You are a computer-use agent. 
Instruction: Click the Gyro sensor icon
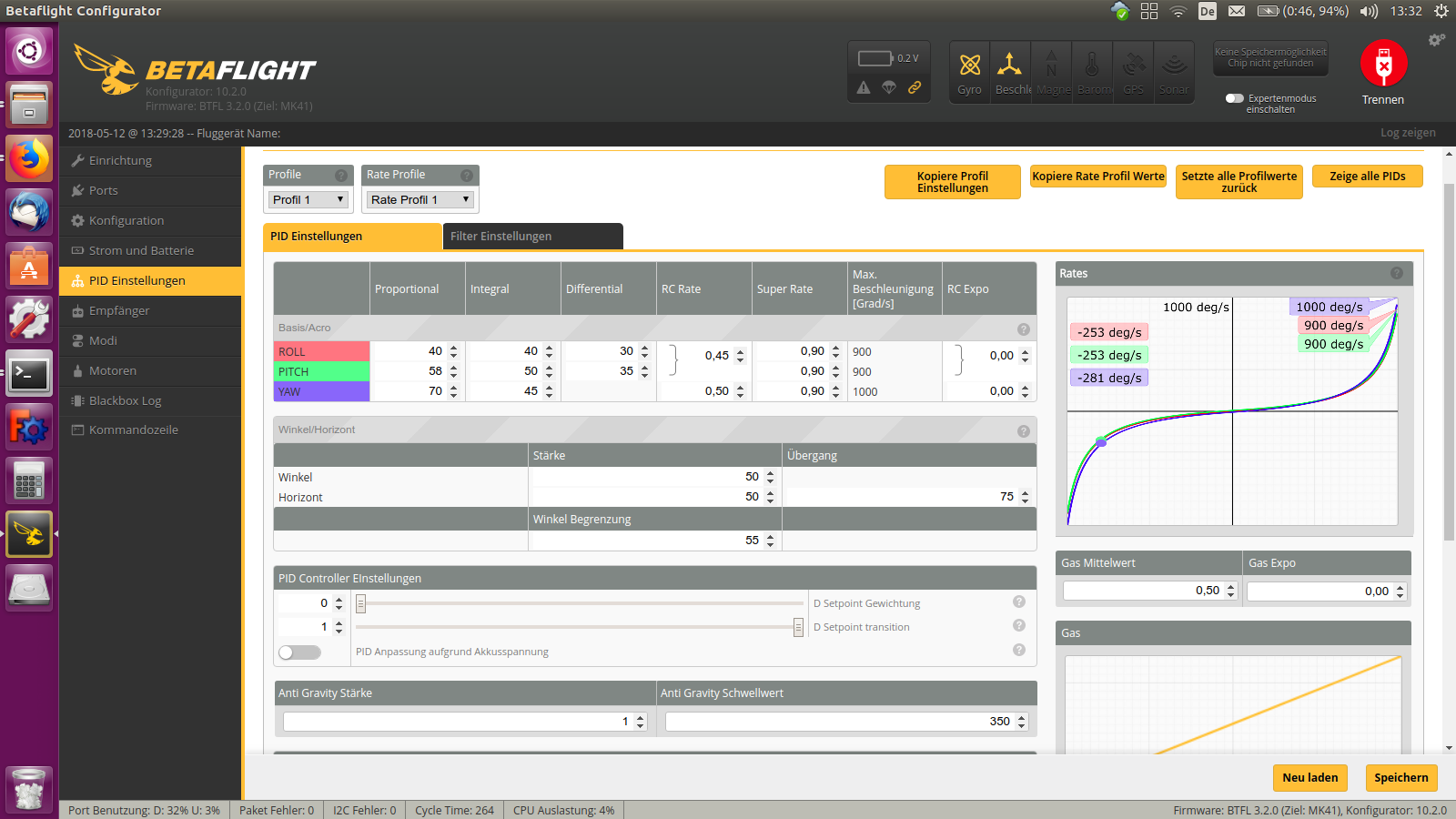pyautogui.click(x=970, y=65)
